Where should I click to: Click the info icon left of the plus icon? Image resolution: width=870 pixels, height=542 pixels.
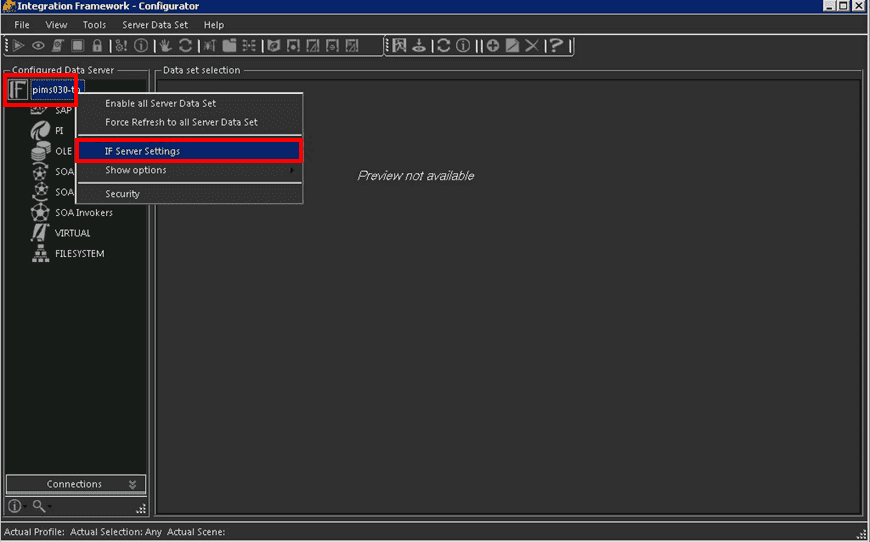pos(463,45)
